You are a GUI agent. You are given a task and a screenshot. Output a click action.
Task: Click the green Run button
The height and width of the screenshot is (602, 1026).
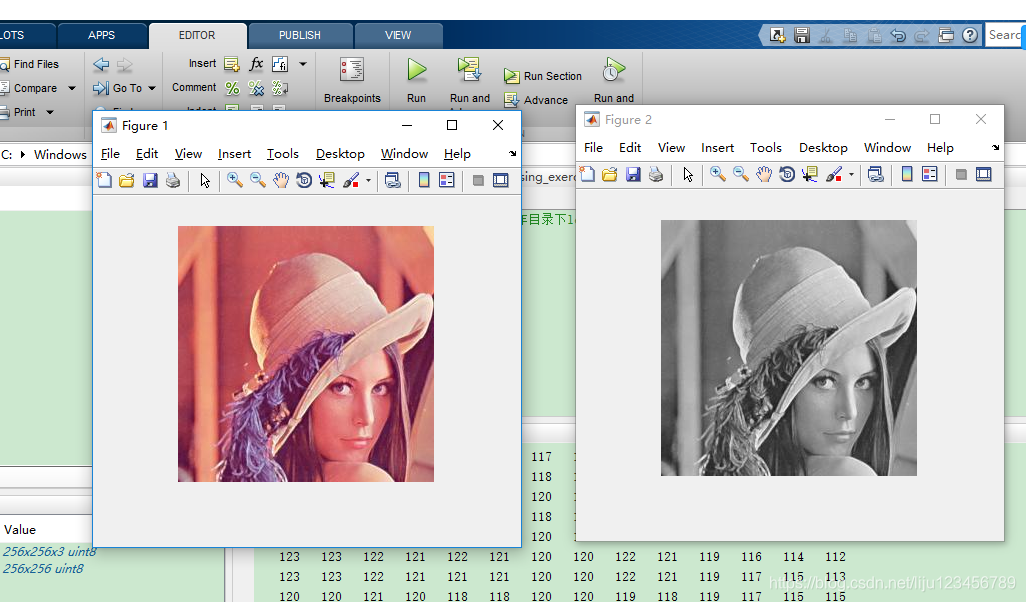tap(416, 80)
